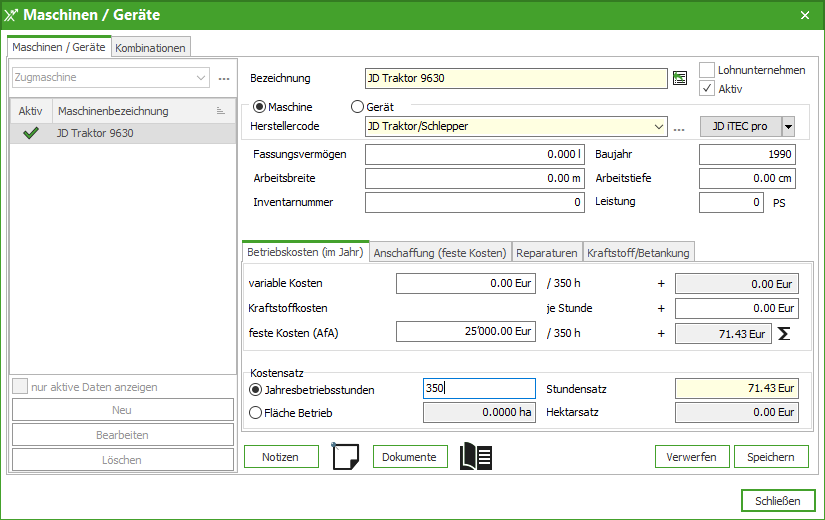Open the documents book icon

click(475, 457)
